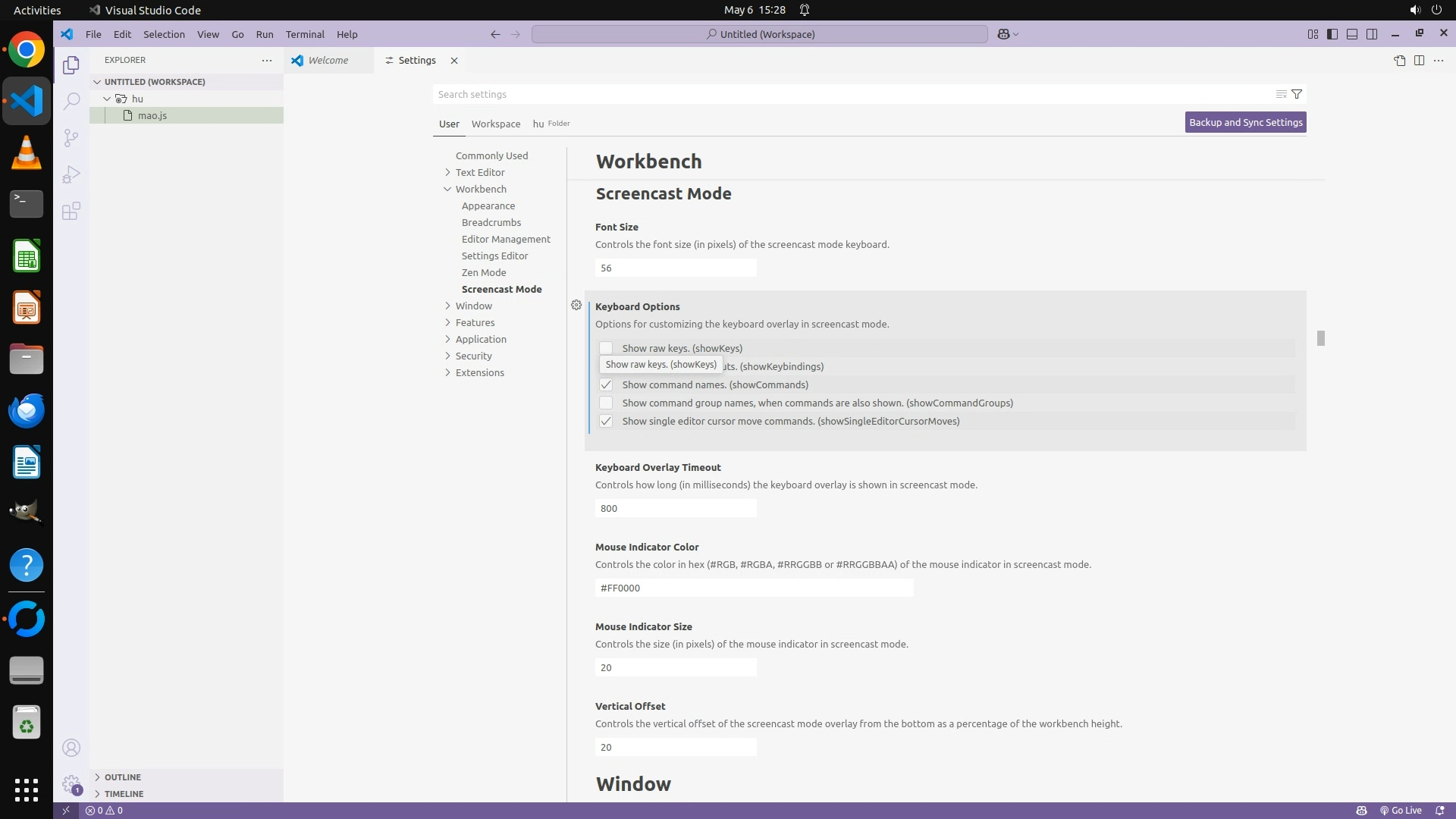1456x819 pixels.
Task: Open Settings JSON file icon
Action: pyautogui.click(x=1399, y=61)
